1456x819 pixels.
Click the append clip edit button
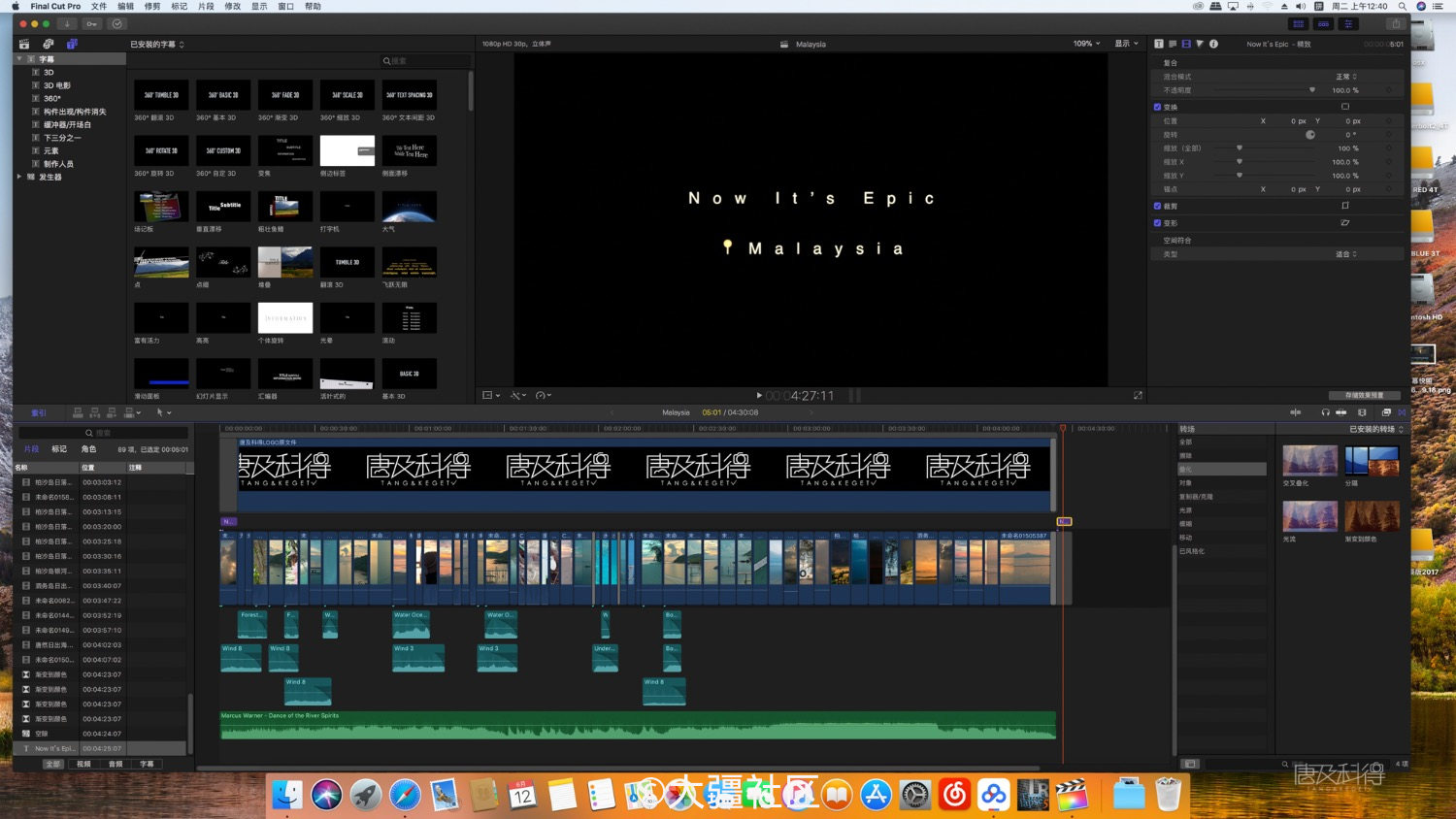pyautogui.click(x=111, y=412)
